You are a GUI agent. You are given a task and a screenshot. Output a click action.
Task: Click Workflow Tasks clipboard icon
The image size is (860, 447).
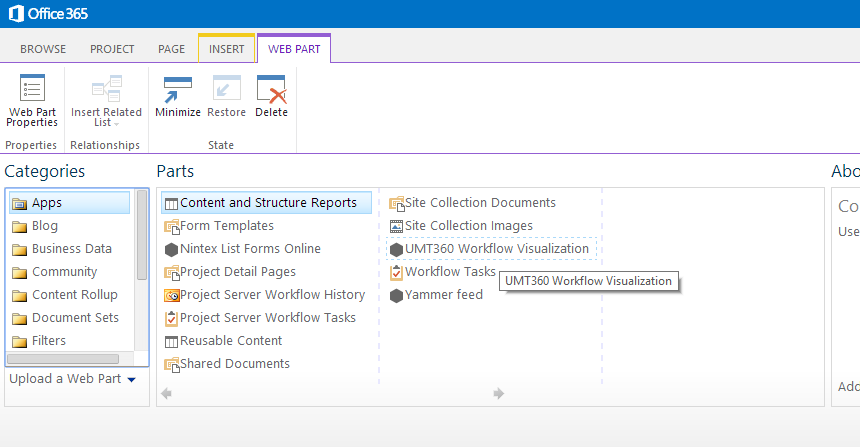pos(397,273)
